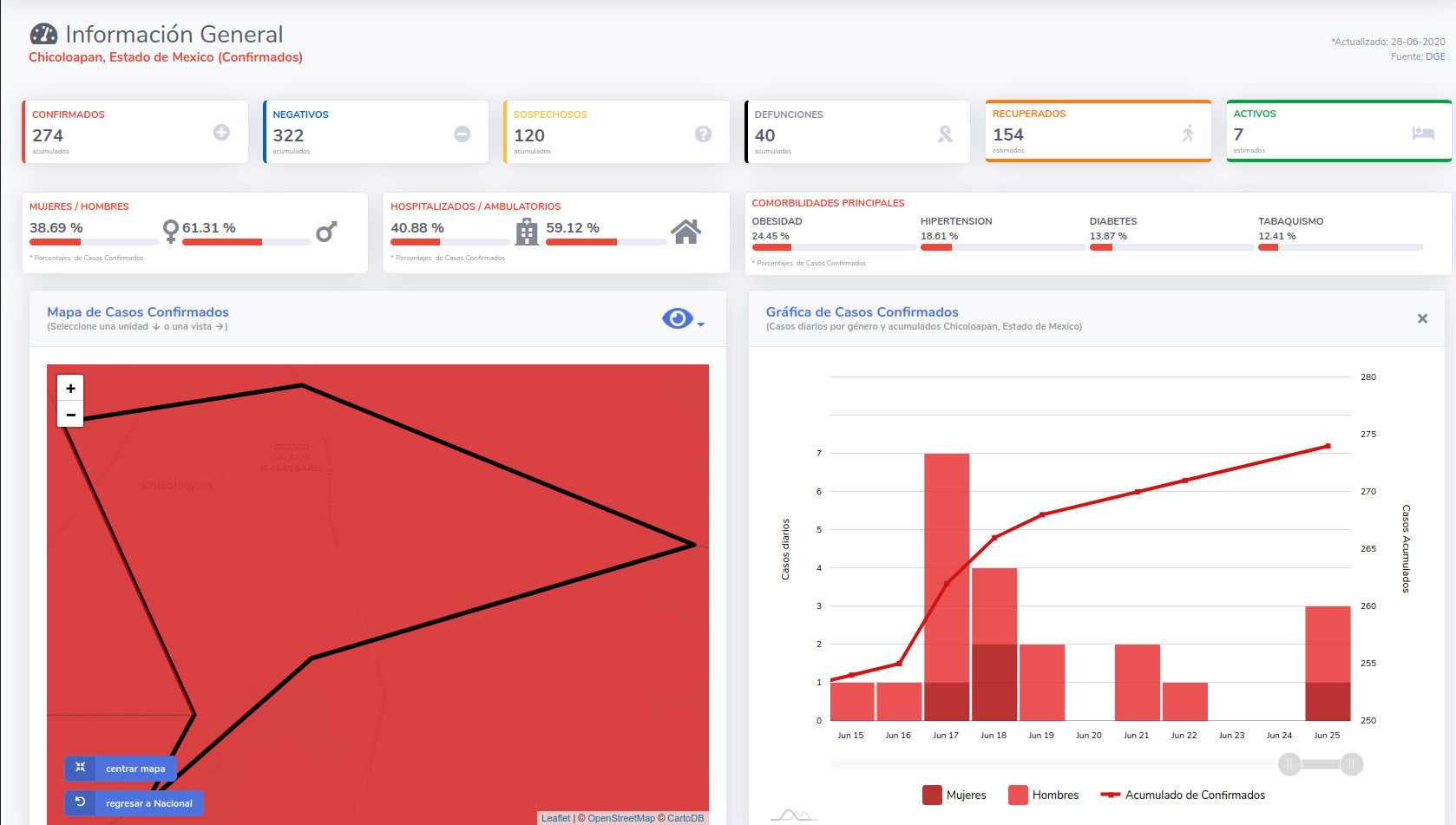Screen dimensions: 1456x825
Task: Open the map view dropdown arrow
Action: tap(701, 324)
